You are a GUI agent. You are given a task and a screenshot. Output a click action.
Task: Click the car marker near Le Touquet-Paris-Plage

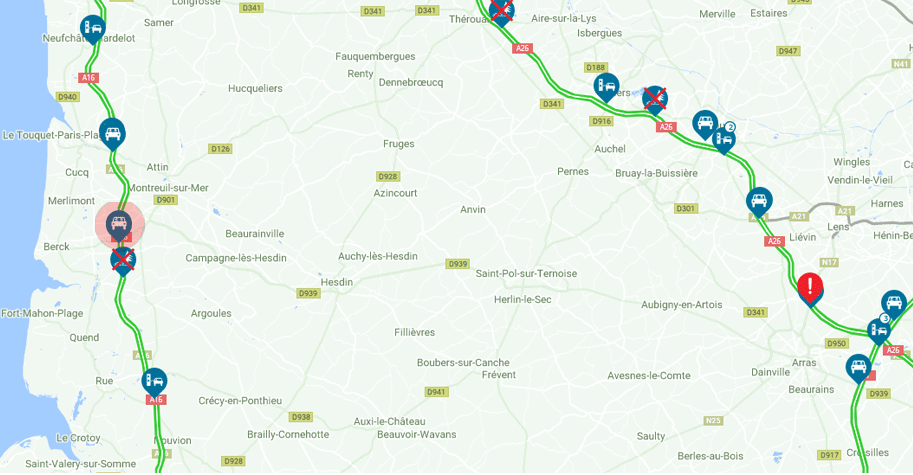tap(112, 133)
